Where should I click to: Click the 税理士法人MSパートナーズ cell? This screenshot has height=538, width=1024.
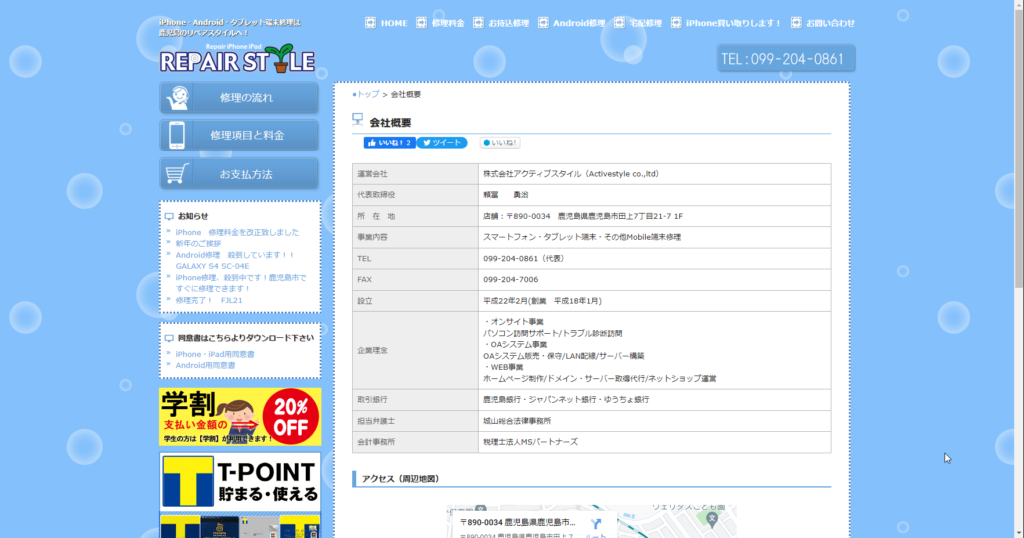pyautogui.click(x=654, y=442)
